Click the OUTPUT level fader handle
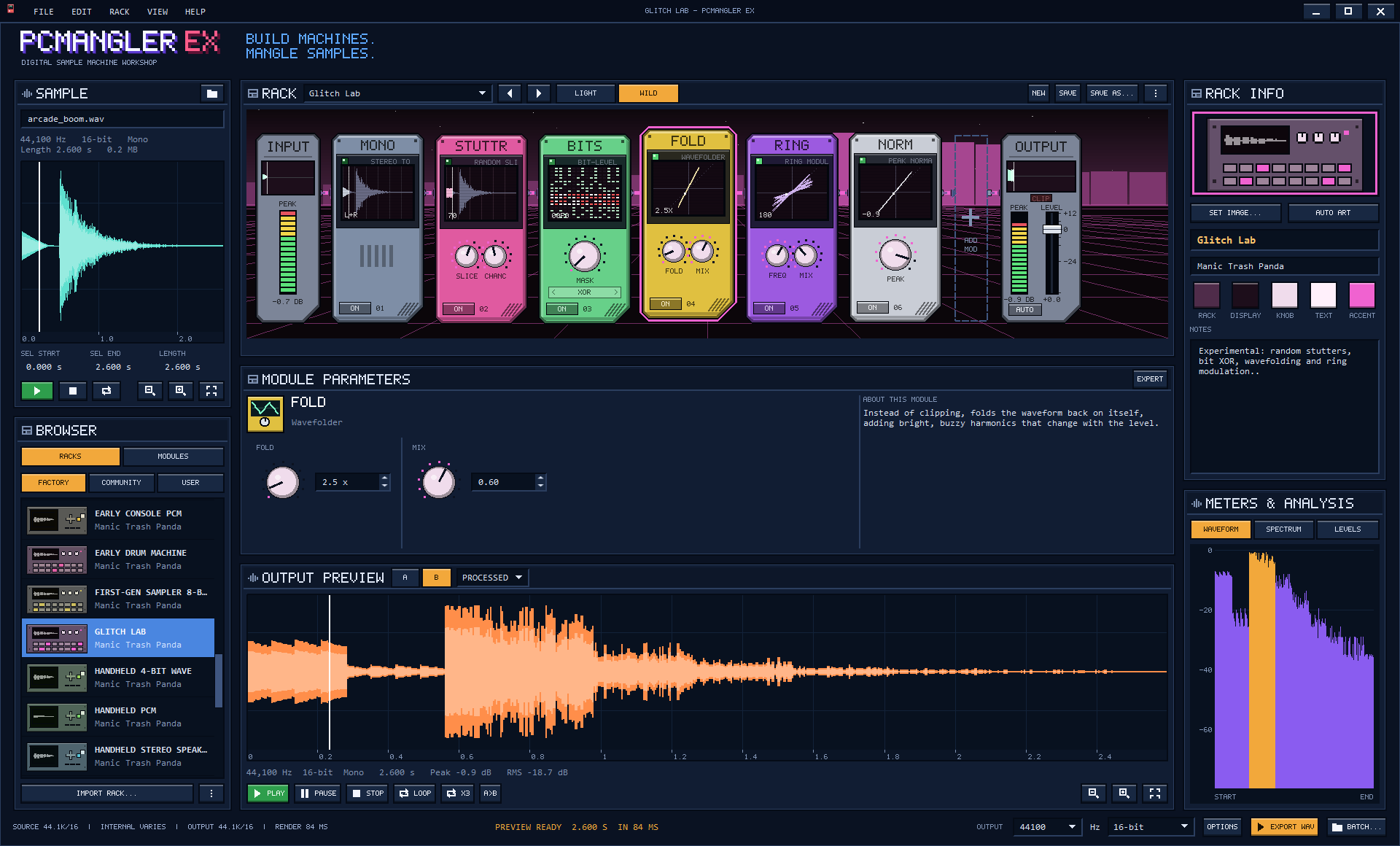1400x846 pixels. coord(1051,229)
